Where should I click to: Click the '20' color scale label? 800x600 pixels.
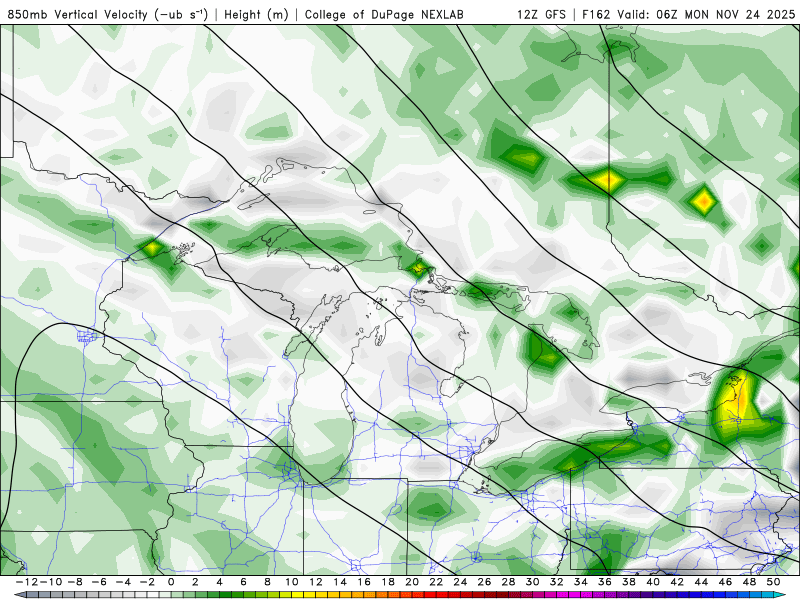(412, 582)
